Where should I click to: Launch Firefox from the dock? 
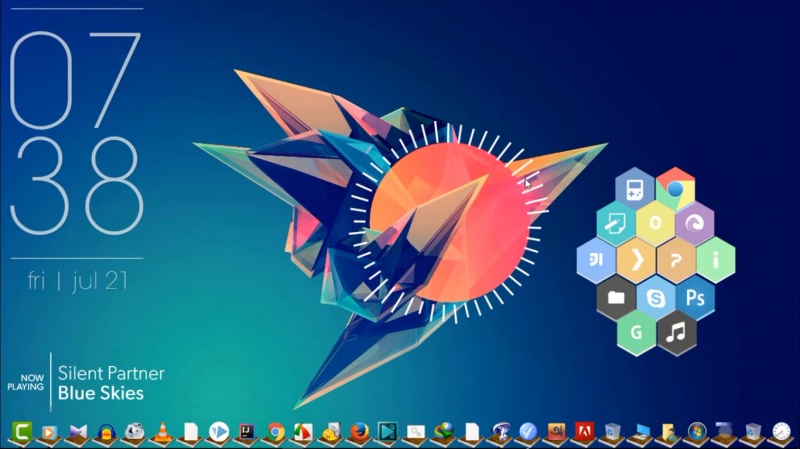click(360, 432)
